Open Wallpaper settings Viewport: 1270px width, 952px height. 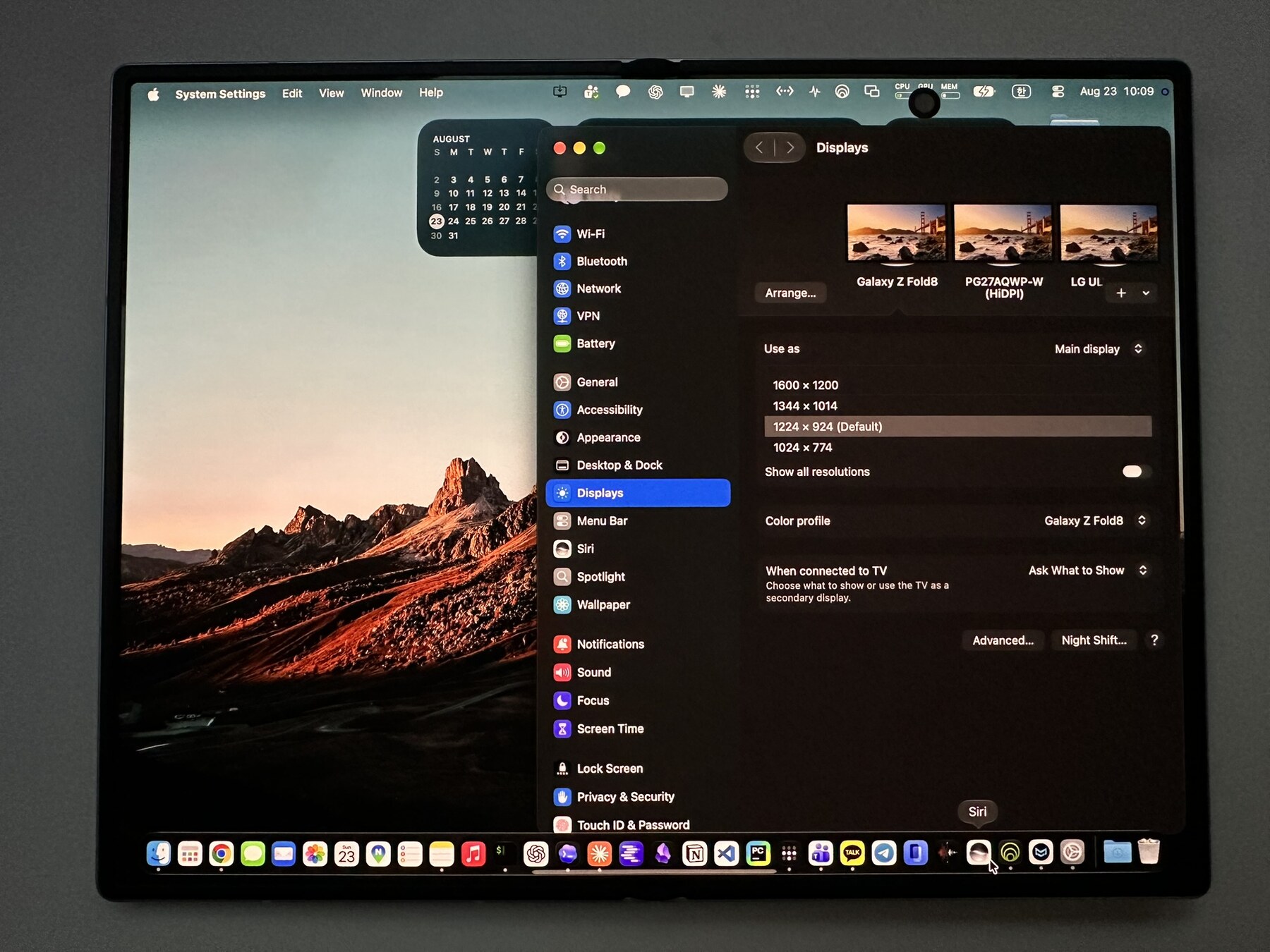tap(638, 605)
